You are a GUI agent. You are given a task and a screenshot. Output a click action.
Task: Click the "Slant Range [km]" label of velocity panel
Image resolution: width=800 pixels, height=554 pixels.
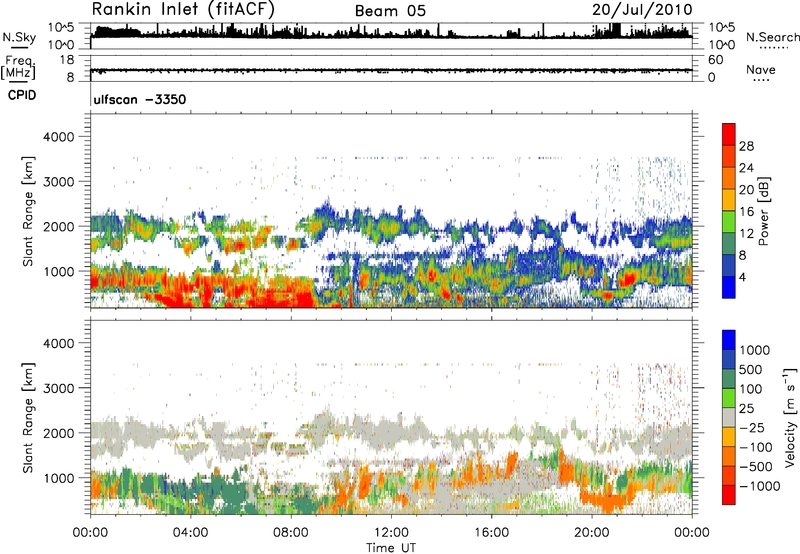(28, 418)
